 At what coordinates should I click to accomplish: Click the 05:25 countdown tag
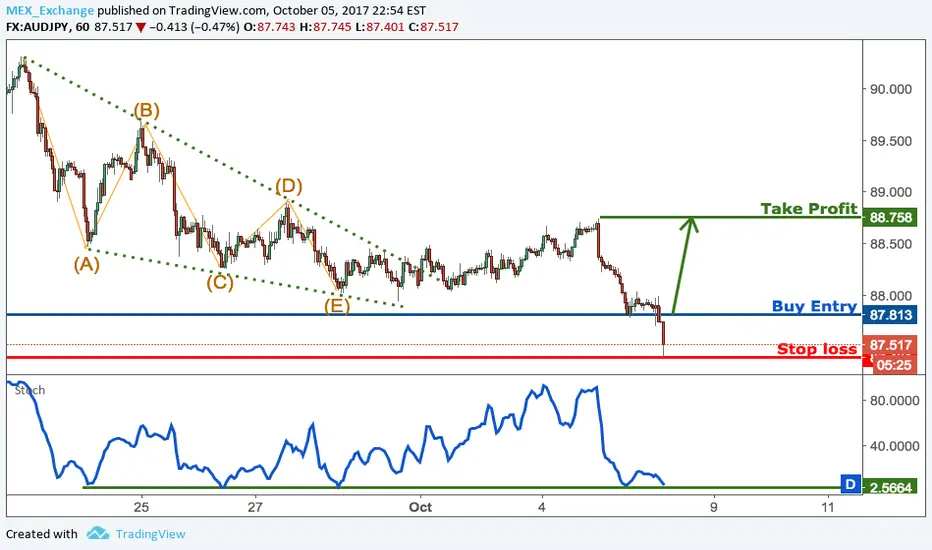[x=894, y=365]
